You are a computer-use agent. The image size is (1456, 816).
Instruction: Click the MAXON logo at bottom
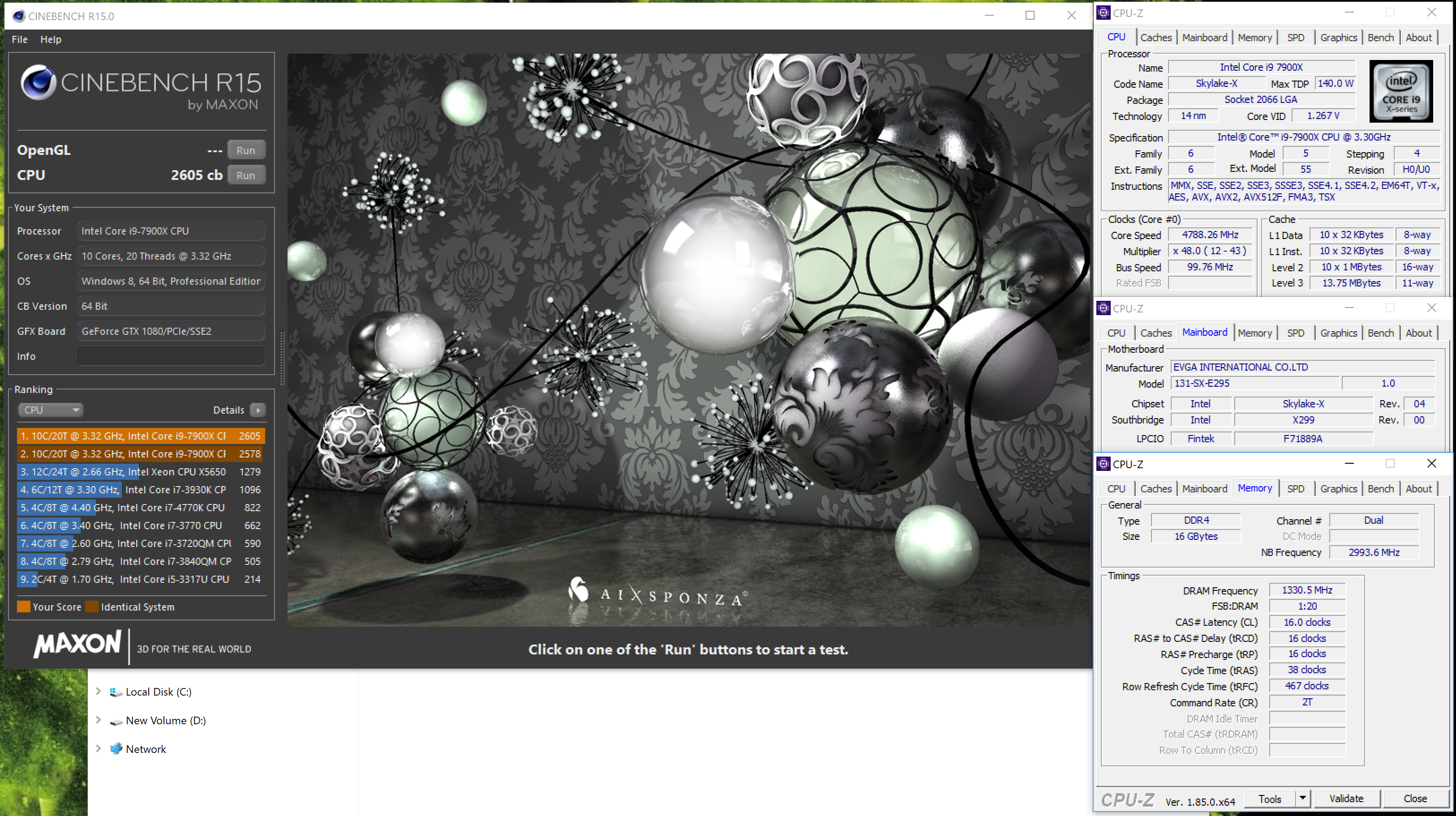pyautogui.click(x=77, y=644)
